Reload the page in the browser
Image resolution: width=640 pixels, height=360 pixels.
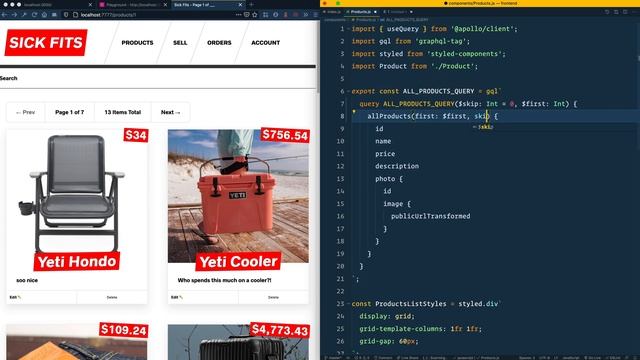(x=34, y=15)
